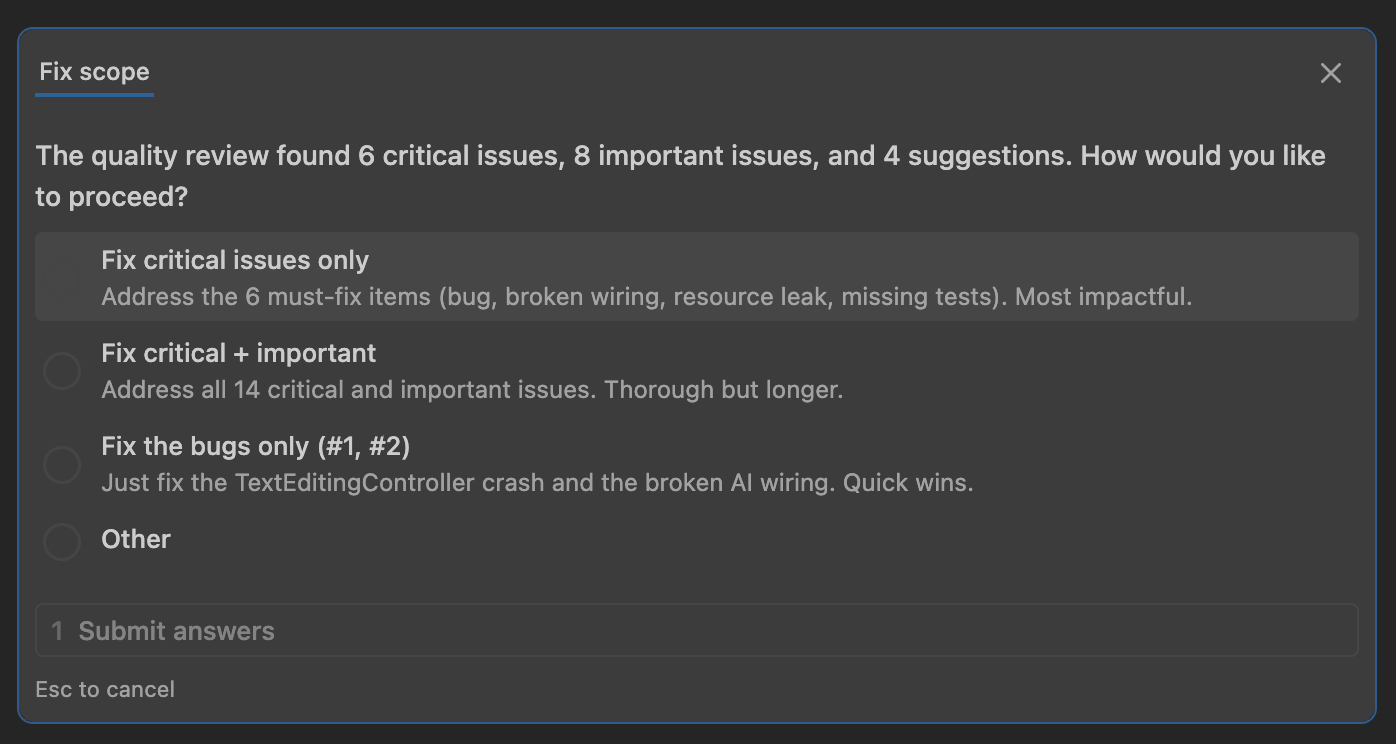Select the Fix critical + important radio button

62,370
